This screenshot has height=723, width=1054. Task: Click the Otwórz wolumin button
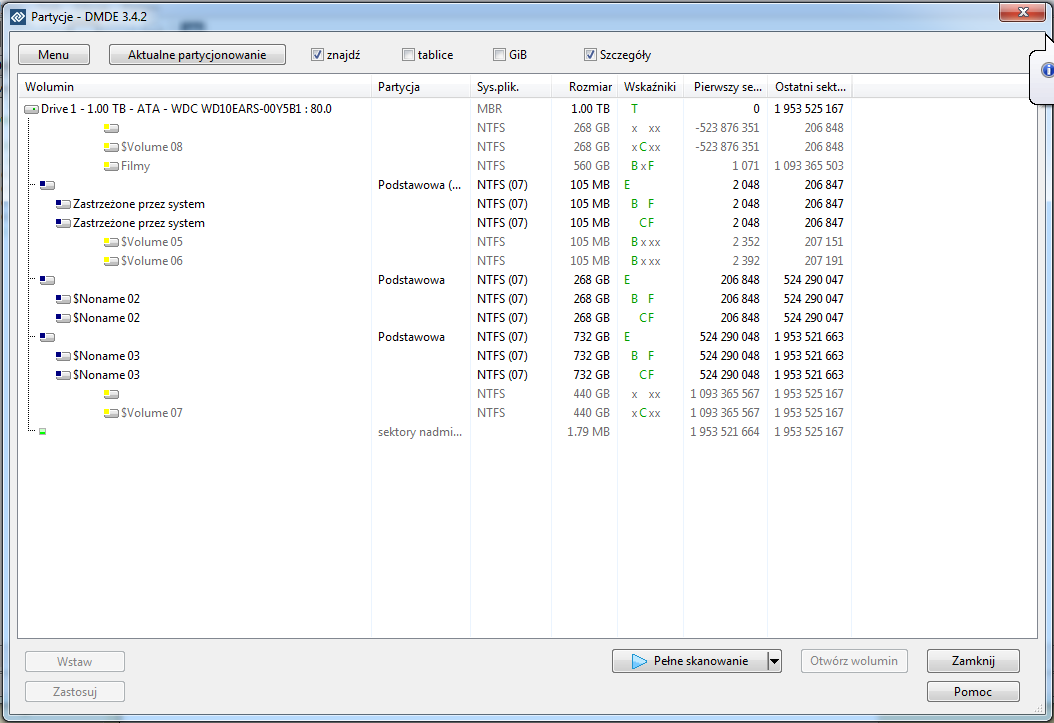[854, 661]
